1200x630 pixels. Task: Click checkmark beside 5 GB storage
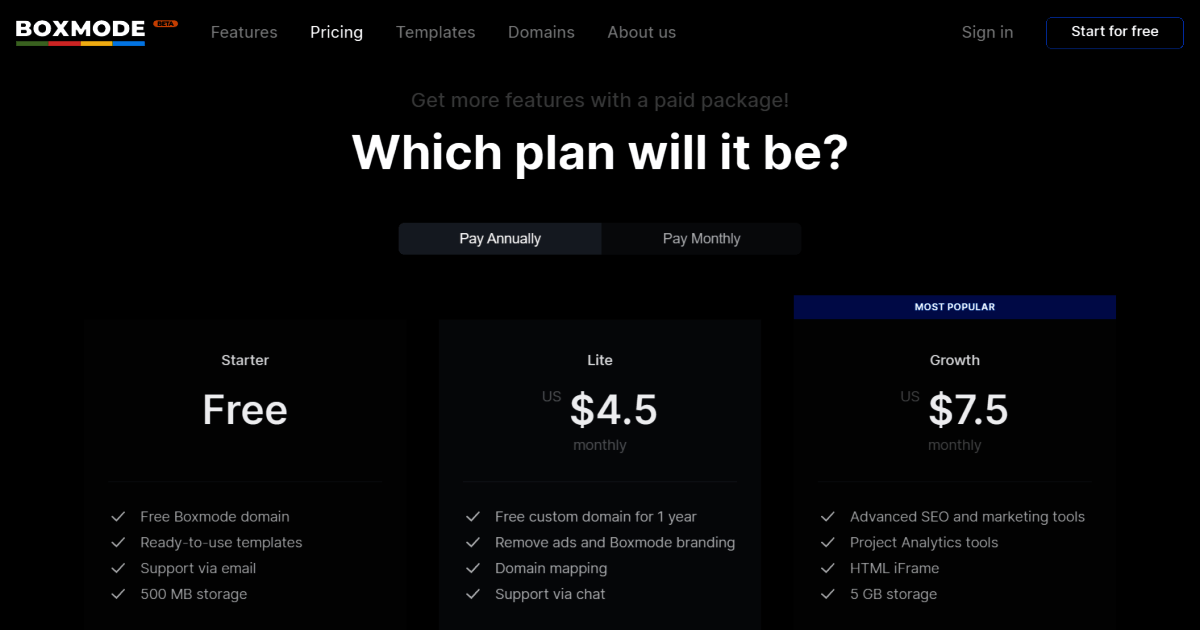pyautogui.click(x=828, y=595)
